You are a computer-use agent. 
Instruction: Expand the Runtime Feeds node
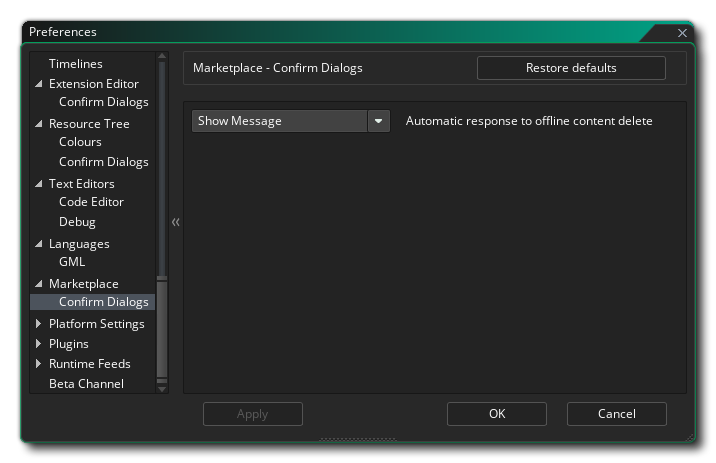[38, 364]
